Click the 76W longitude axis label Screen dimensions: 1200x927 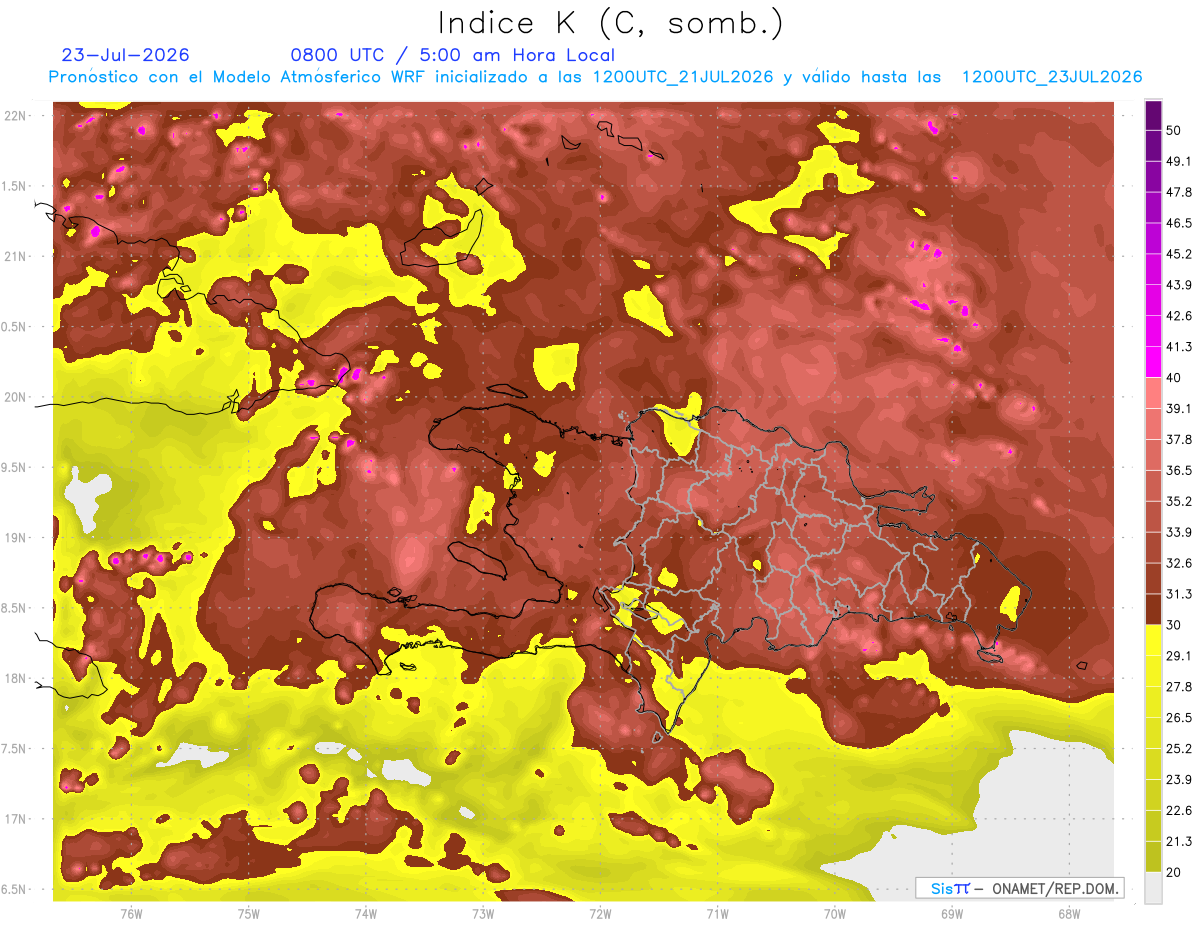click(131, 913)
